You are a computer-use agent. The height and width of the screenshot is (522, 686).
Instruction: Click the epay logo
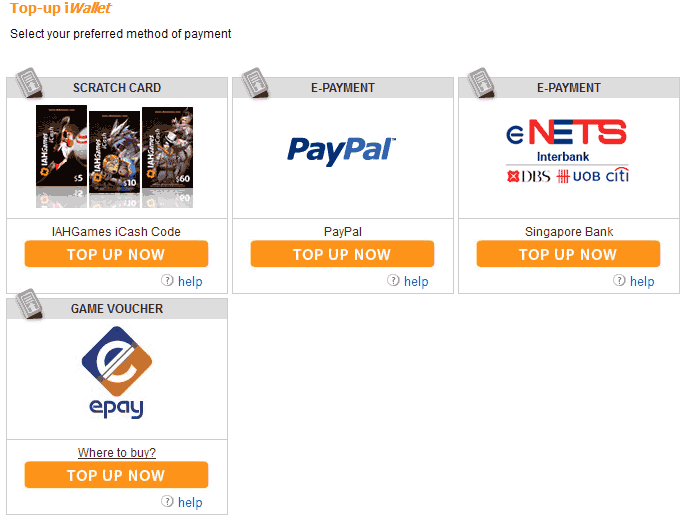(116, 372)
